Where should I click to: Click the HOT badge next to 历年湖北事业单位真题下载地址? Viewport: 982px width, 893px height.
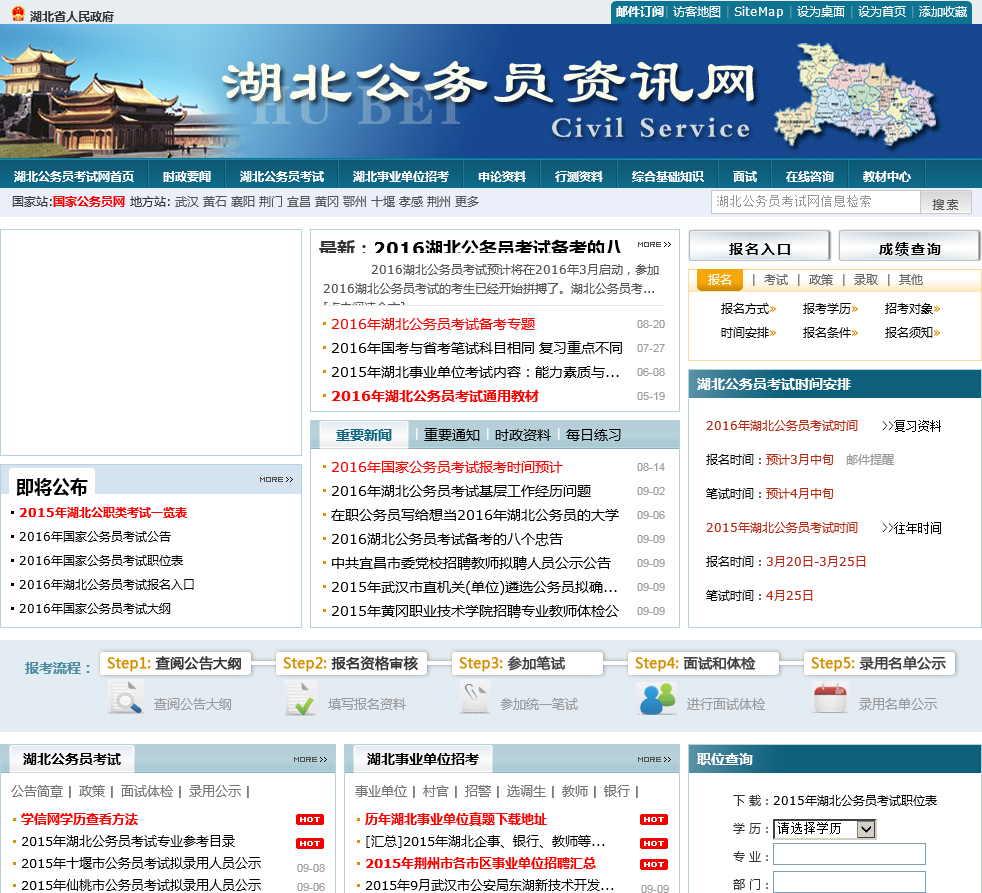654,819
